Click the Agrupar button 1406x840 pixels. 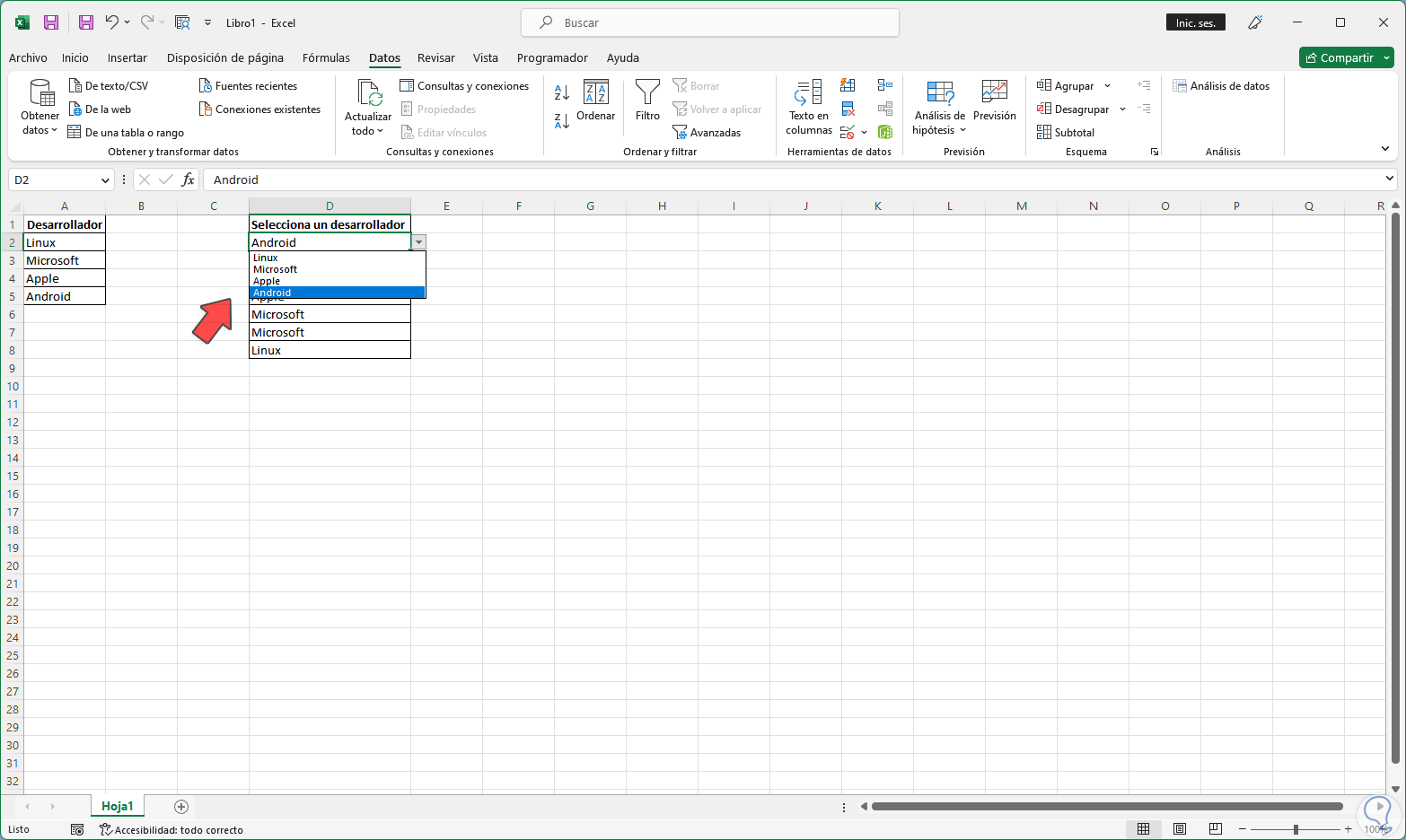(1066, 86)
